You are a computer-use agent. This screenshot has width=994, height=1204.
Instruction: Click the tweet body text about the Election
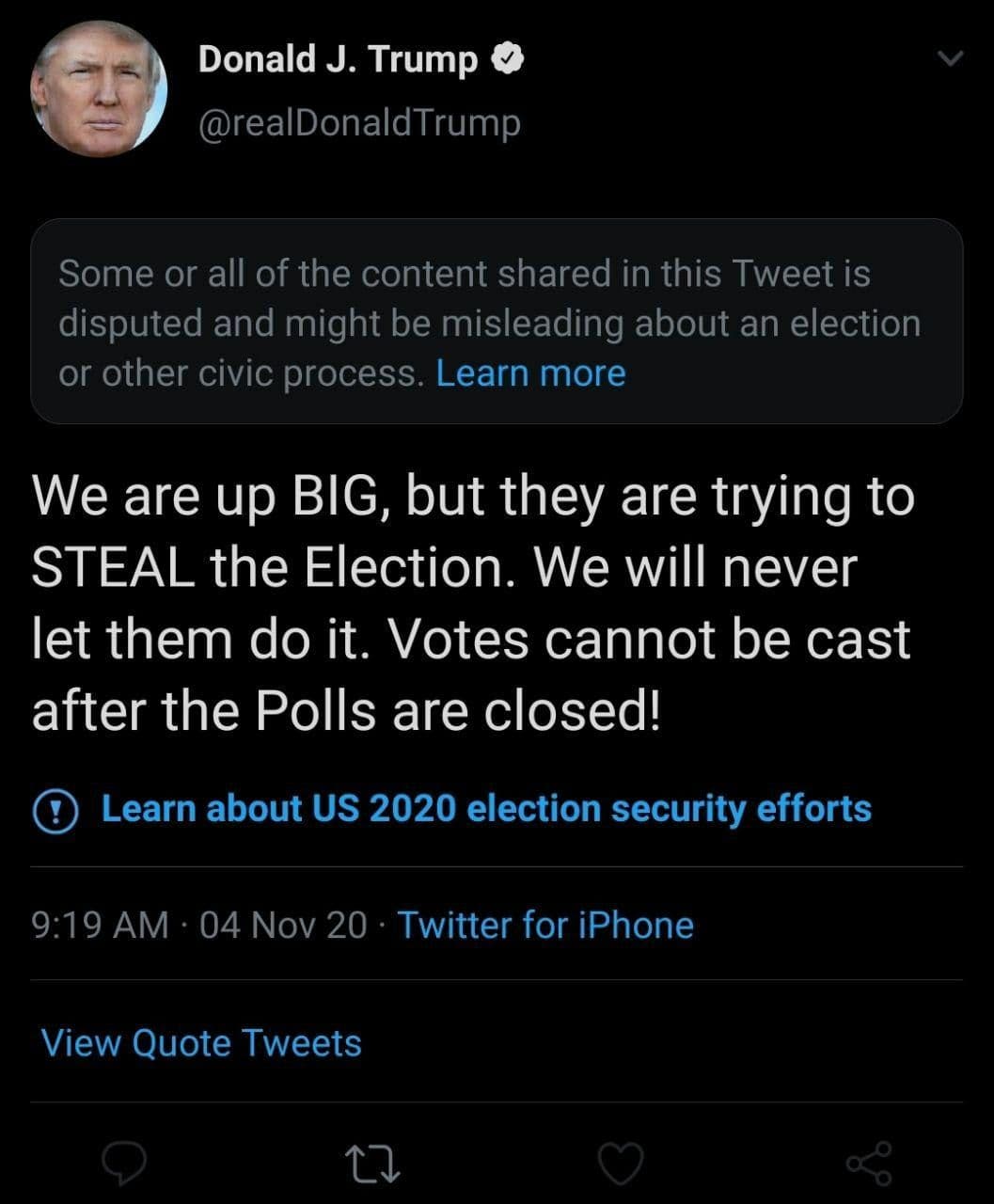[470, 602]
